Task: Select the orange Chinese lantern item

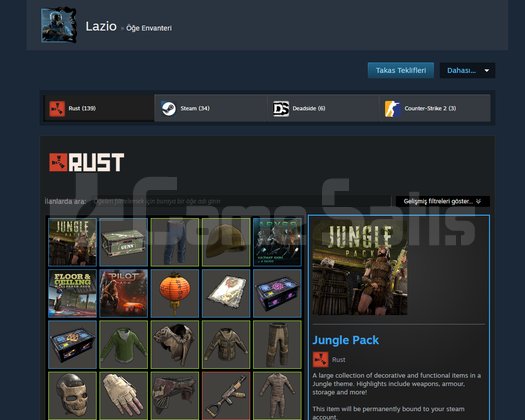Action: pos(175,293)
